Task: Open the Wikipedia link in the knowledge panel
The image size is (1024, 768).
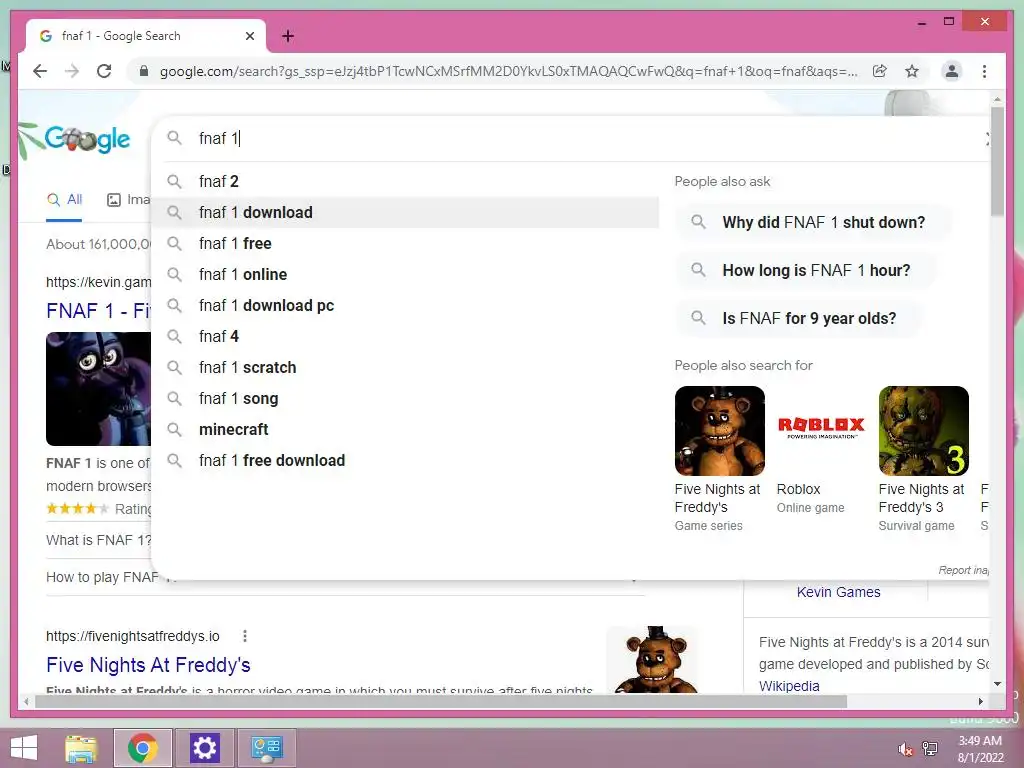Action: [789, 686]
